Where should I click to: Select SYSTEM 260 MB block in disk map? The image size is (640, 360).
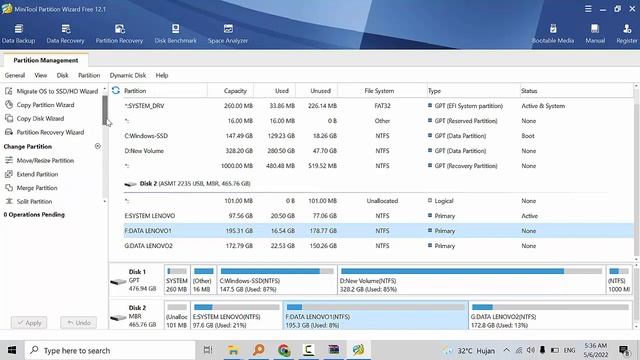[x=177, y=280]
